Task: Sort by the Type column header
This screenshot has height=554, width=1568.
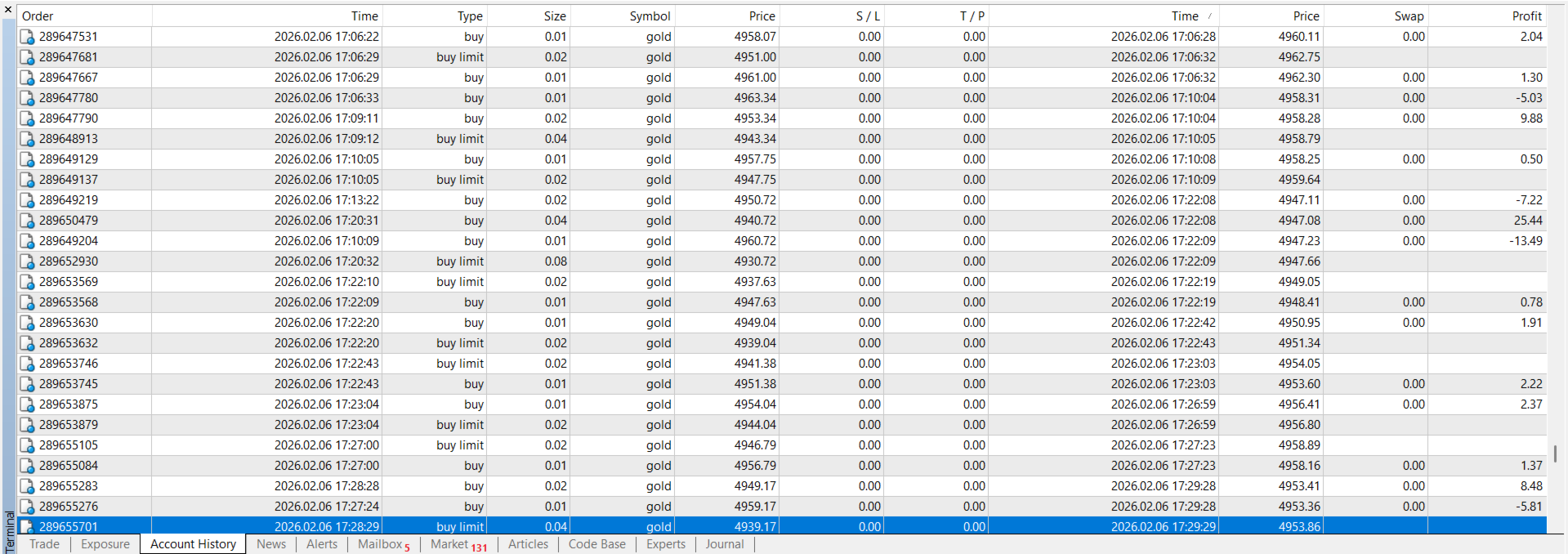Action: point(434,16)
